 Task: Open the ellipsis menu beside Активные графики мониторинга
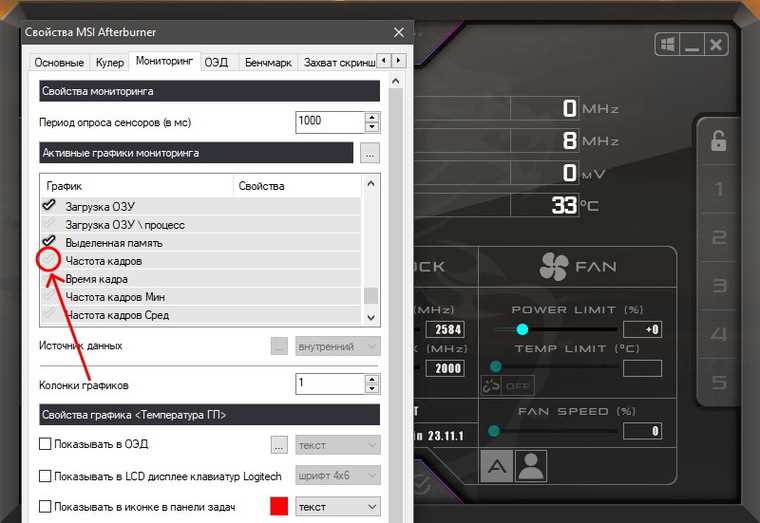(x=370, y=153)
